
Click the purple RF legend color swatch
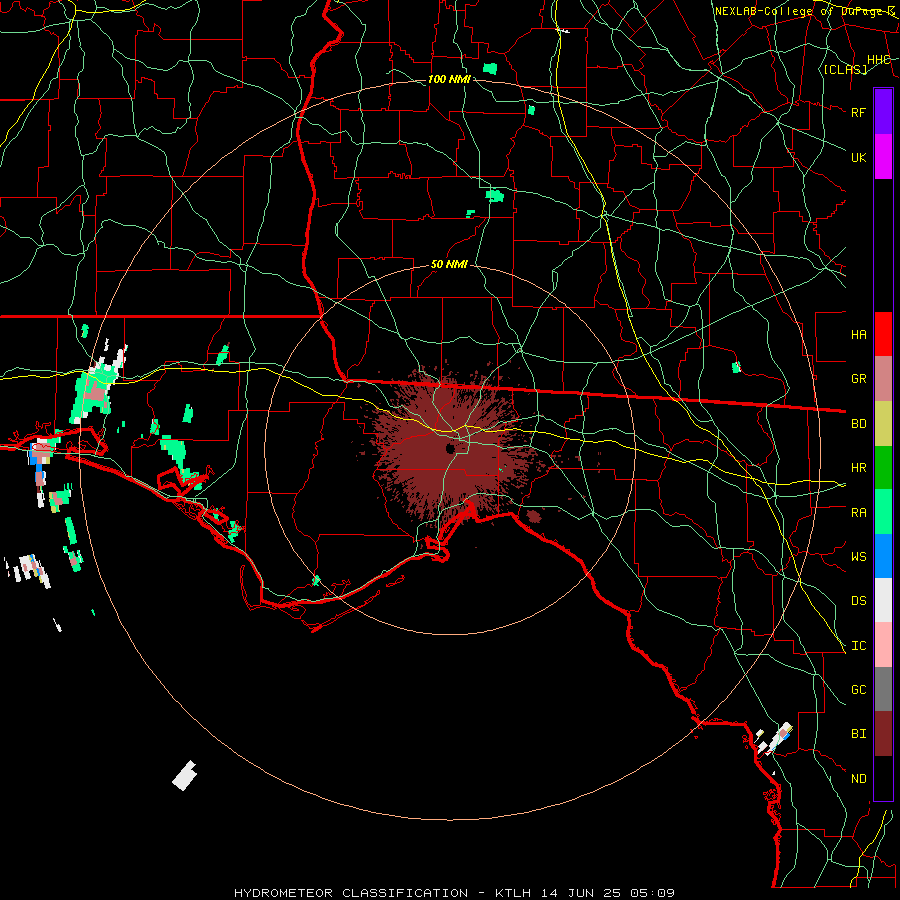883,112
